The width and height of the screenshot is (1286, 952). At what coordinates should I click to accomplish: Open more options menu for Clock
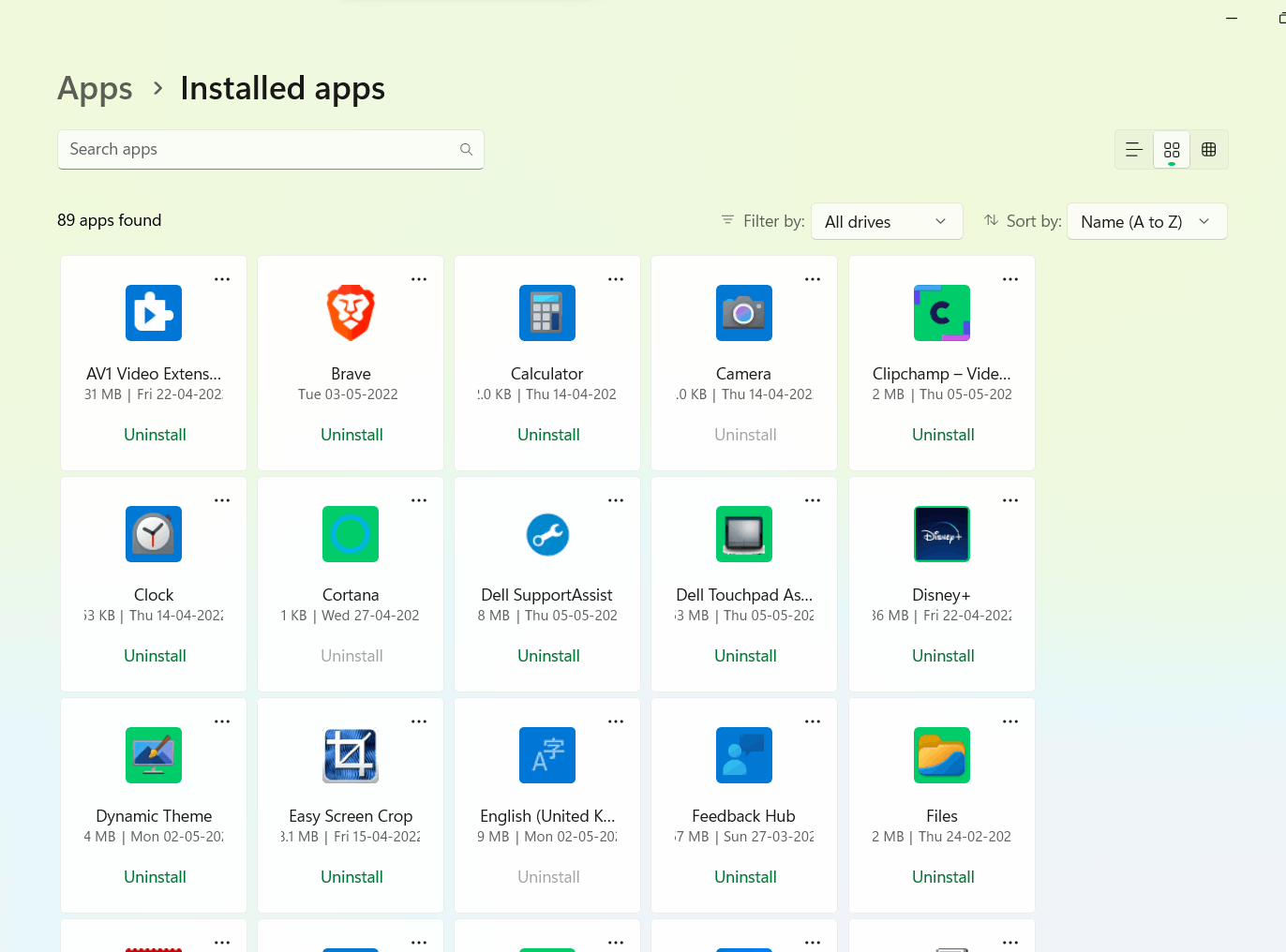222,500
